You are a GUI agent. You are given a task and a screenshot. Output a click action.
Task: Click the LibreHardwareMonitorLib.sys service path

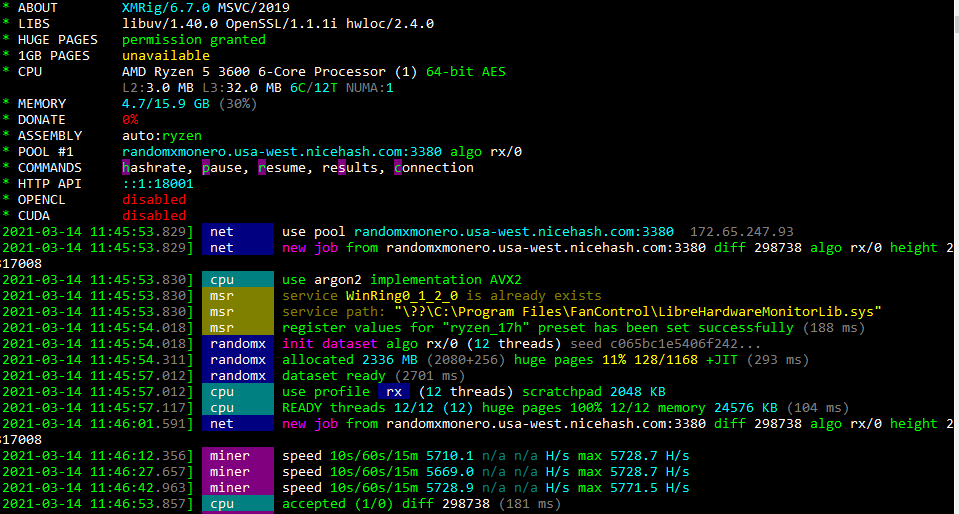638,311
